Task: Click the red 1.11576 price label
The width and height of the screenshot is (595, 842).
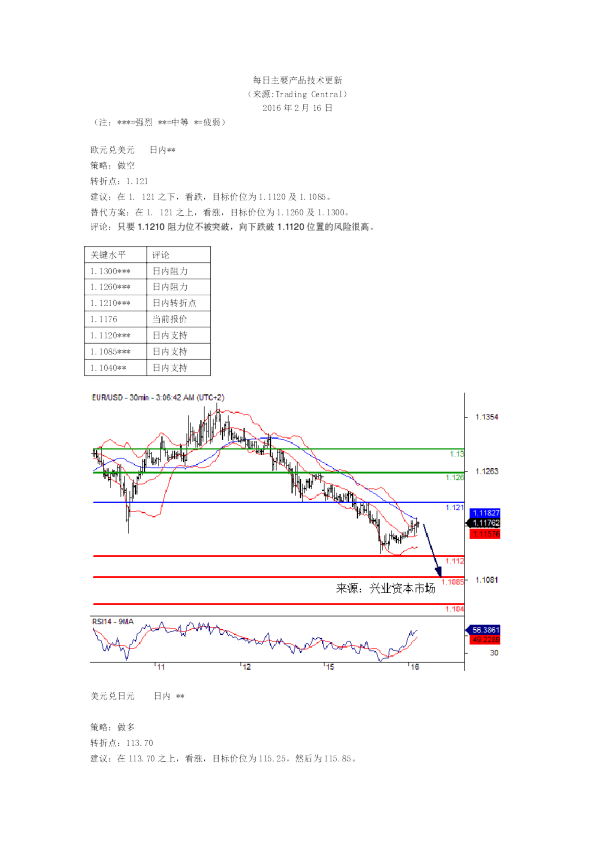Action: [x=485, y=534]
